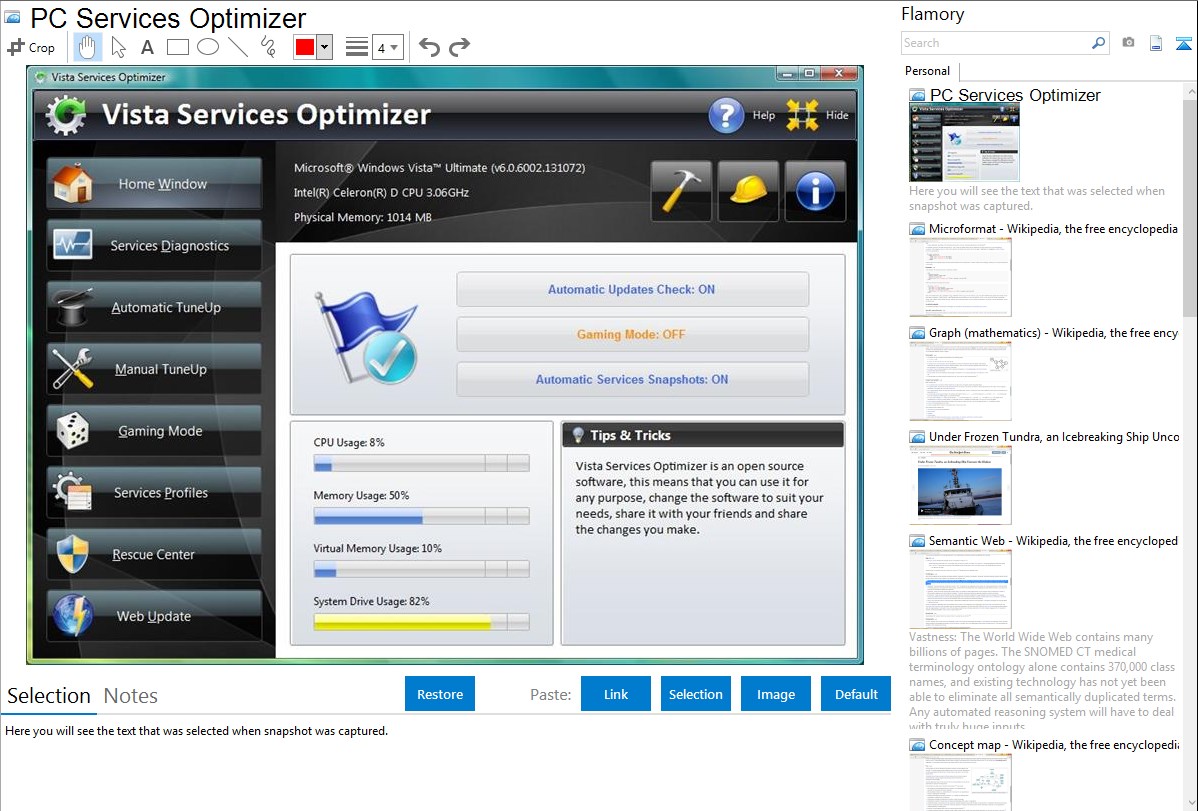Click the page icon beside the camera
1198x811 pixels.
pos(1156,43)
